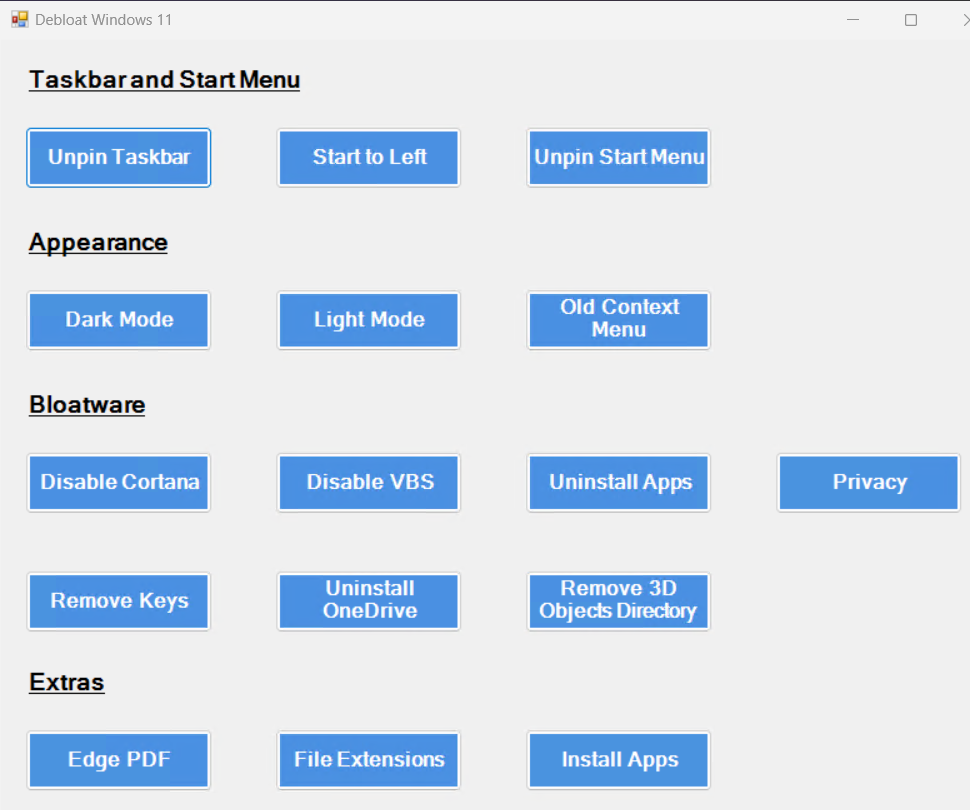Screen dimensions: 970x810
Task: Toggle File Extensions button
Action: click(x=369, y=760)
